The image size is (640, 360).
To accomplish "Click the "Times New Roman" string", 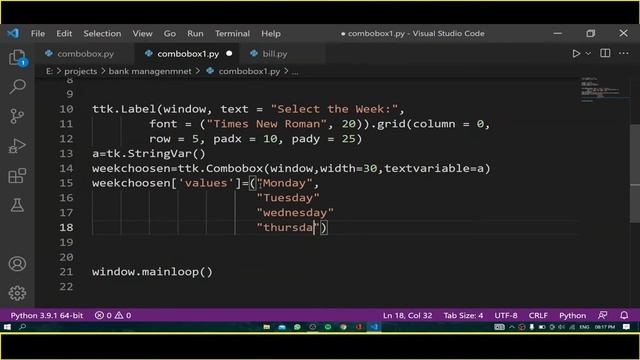I will point(267,124).
